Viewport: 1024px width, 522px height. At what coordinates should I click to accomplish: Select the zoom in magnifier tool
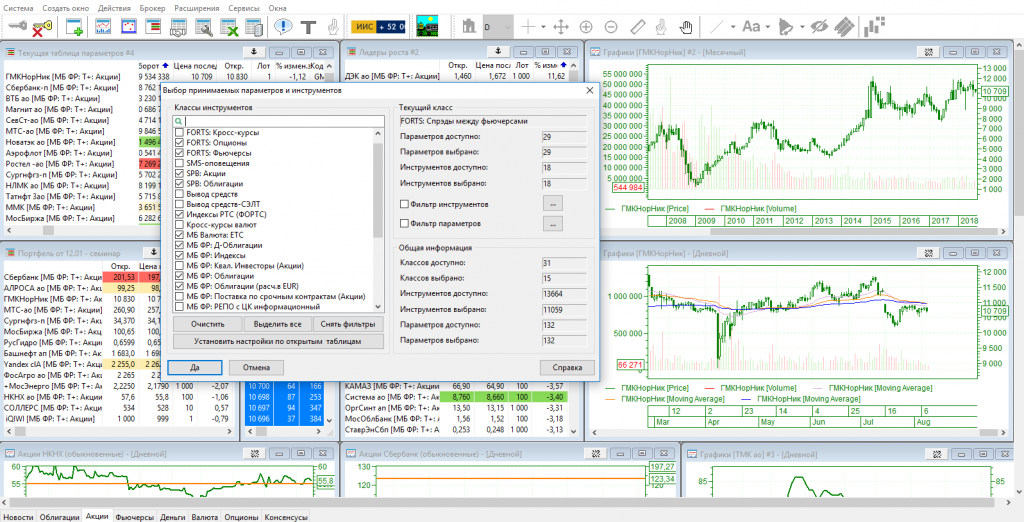[586, 26]
